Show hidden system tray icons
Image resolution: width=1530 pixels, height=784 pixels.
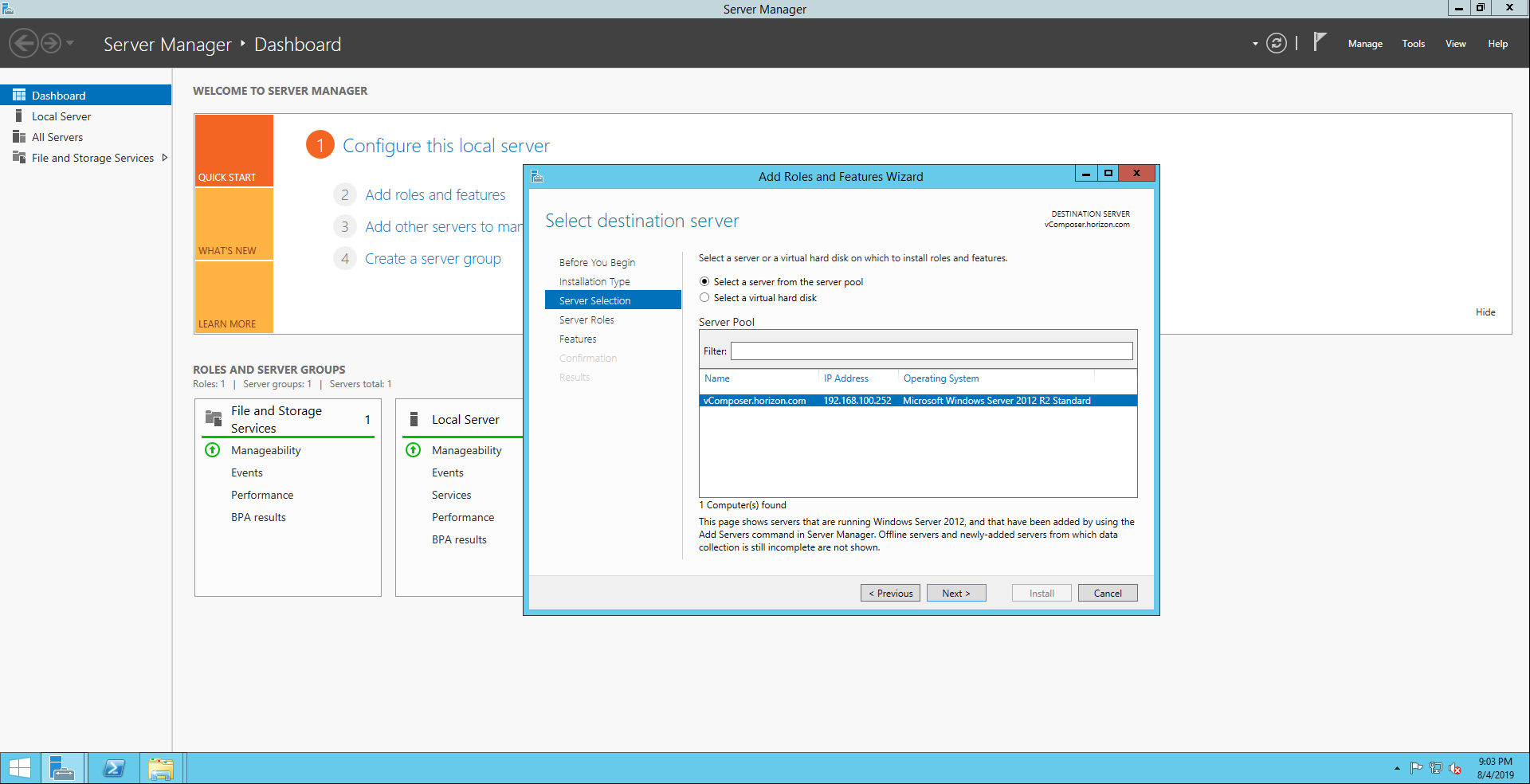click(x=1397, y=769)
